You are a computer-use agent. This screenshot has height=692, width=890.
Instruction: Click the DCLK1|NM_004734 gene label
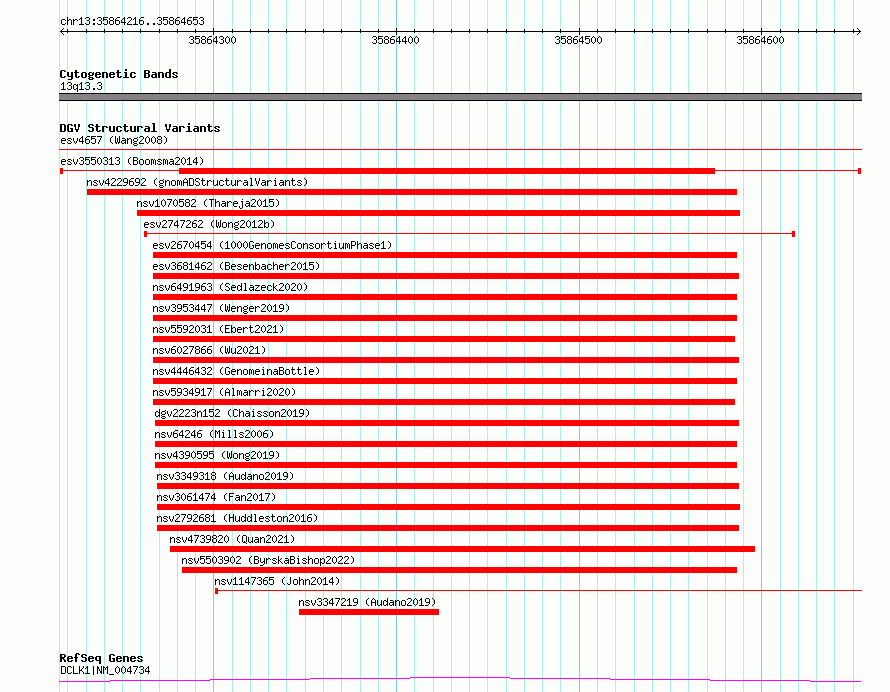[105, 670]
